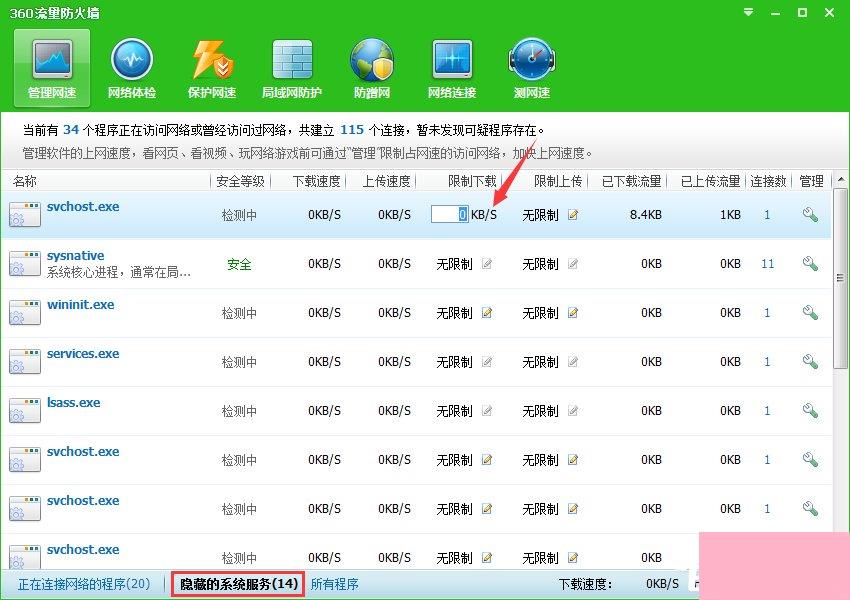Sort by 已下载流量 column header
This screenshot has width=850, height=600.
[632, 181]
